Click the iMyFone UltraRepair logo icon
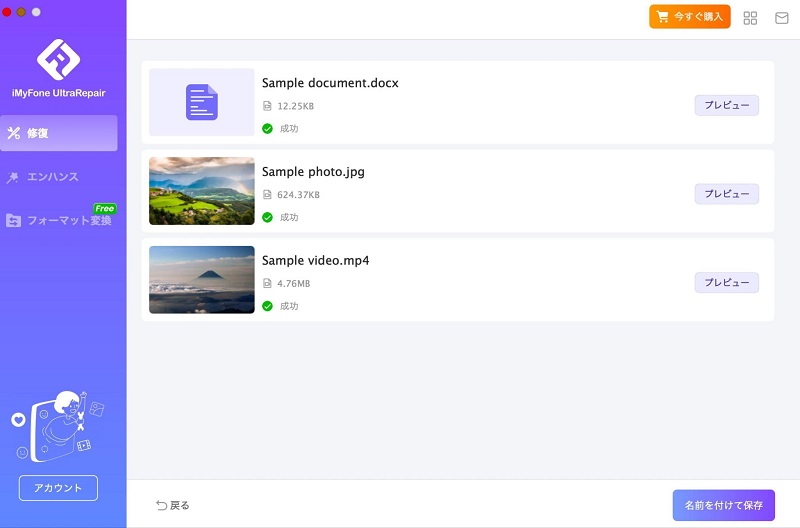 (x=58, y=59)
